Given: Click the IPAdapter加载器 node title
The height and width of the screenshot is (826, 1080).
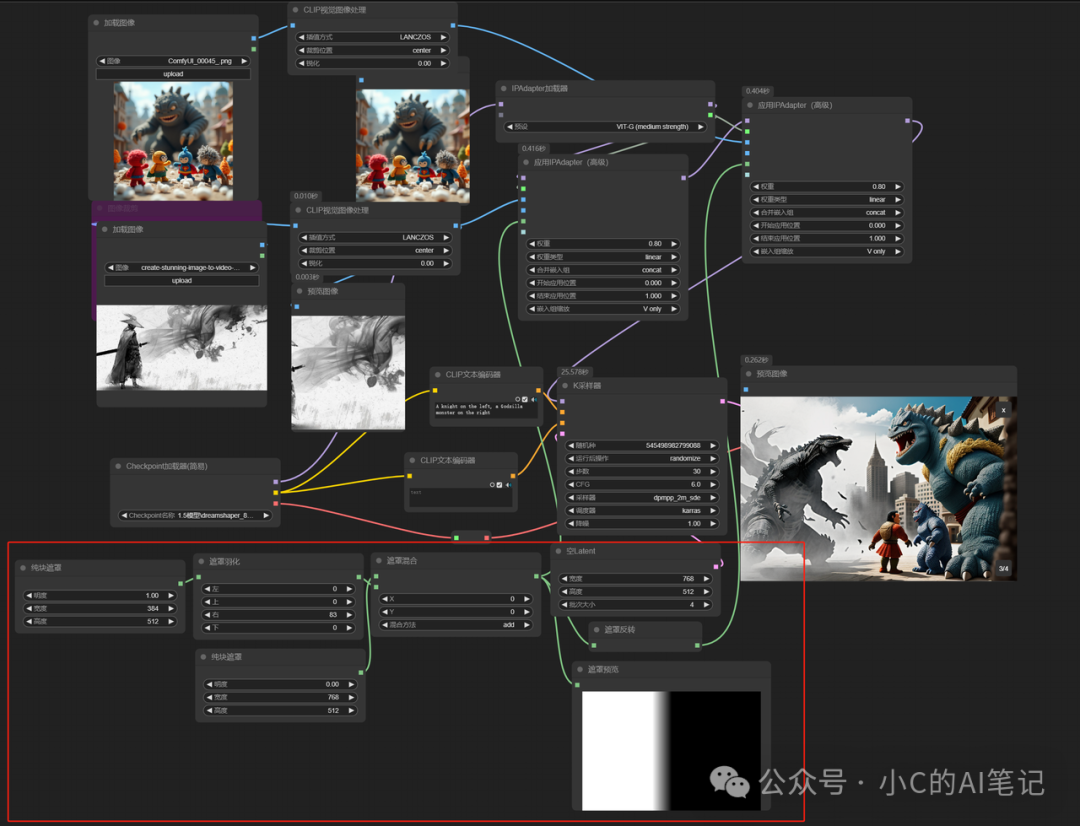Looking at the screenshot, I should (539, 89).
